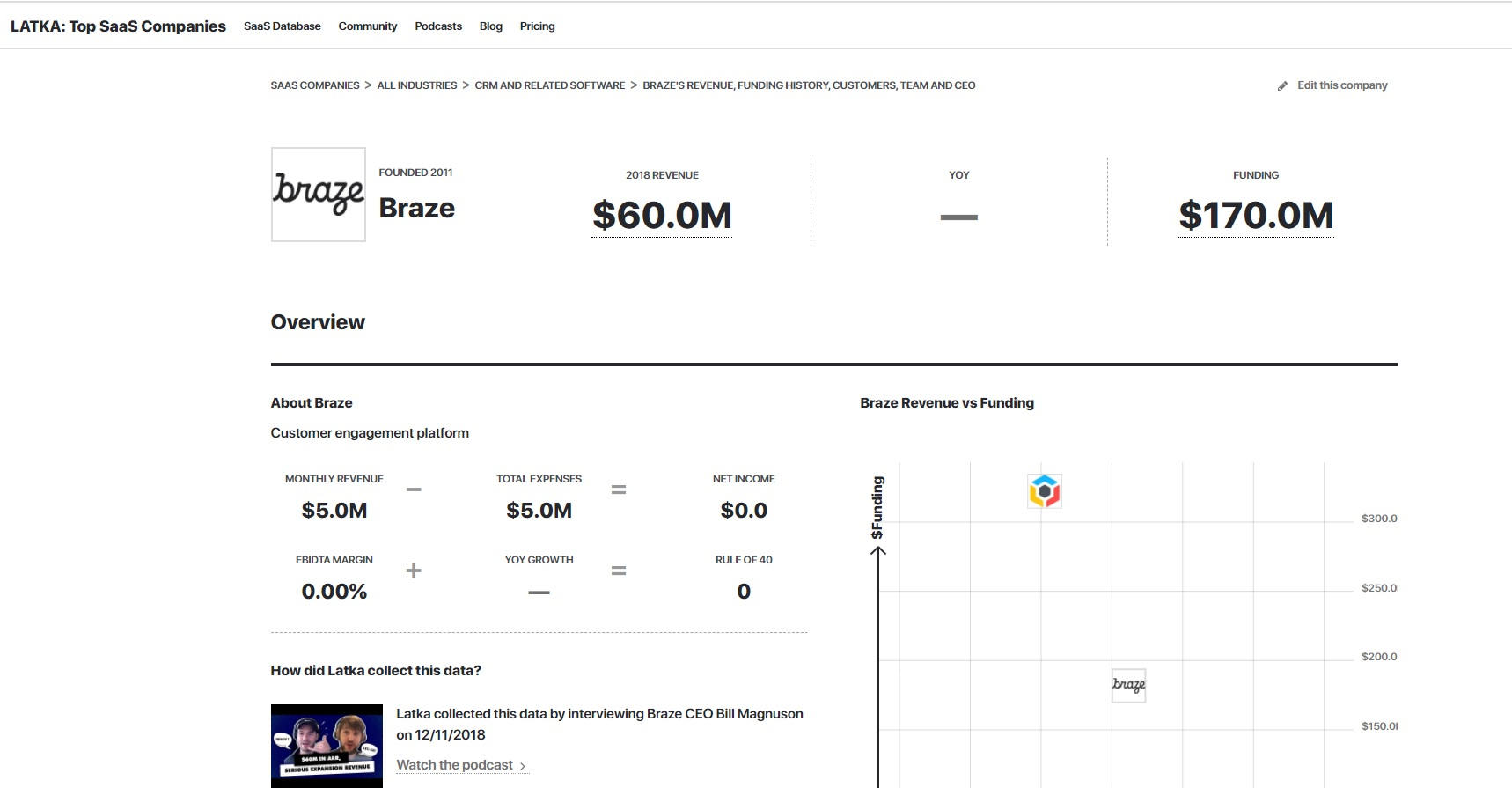
Task: Select the hexagon company logo in chart
Action: (x=1045, y=491)
